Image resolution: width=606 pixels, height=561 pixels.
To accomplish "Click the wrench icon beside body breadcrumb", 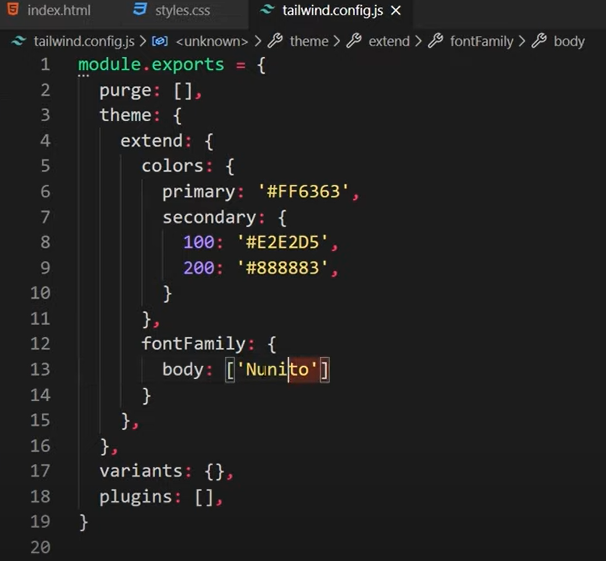I will (539, 41).
